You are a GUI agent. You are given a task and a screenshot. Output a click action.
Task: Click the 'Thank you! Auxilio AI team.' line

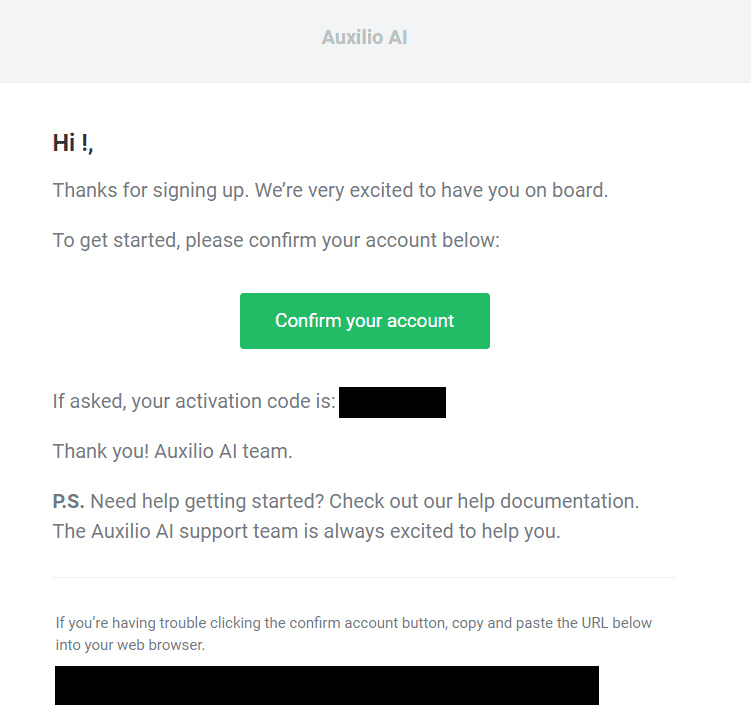click(x=172, y=452)
